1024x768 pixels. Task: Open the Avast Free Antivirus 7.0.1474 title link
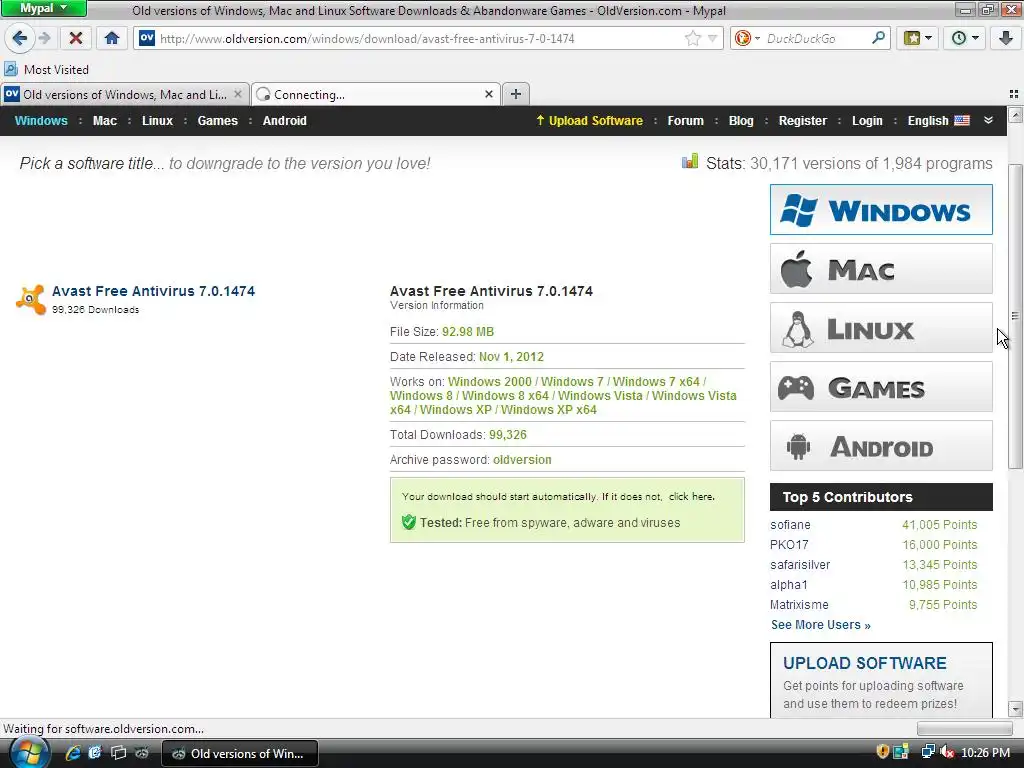[x=153, y=291]
